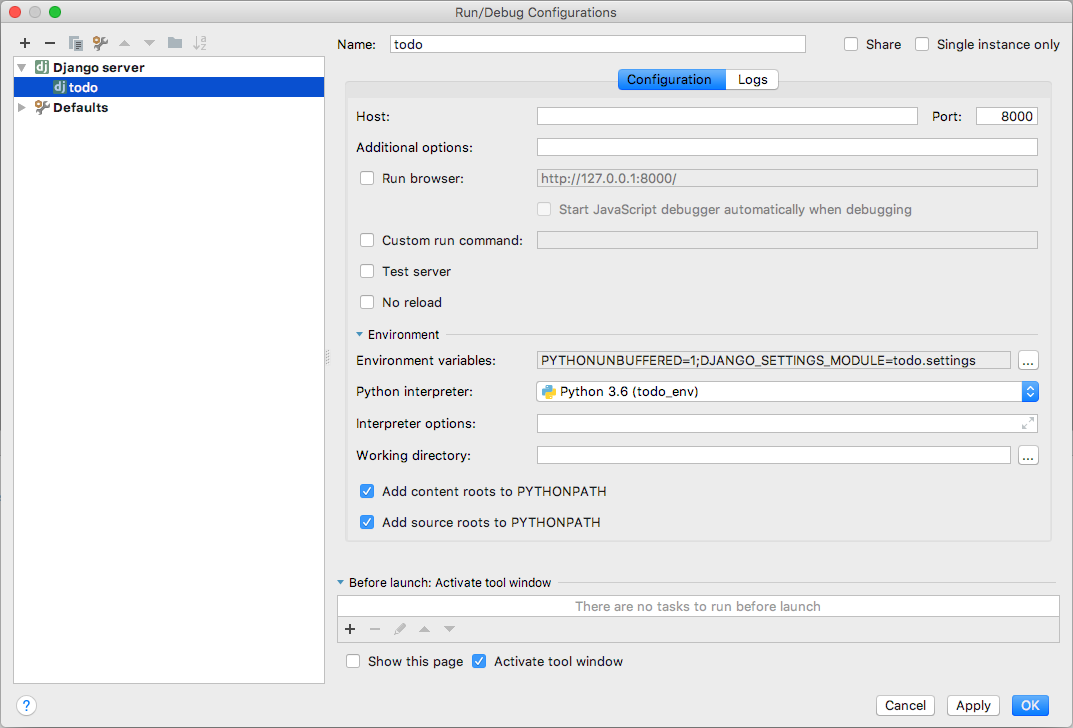This screenshot has height=728, width=1073.
Task: Select Django server tree node
Action: (169, 67)
